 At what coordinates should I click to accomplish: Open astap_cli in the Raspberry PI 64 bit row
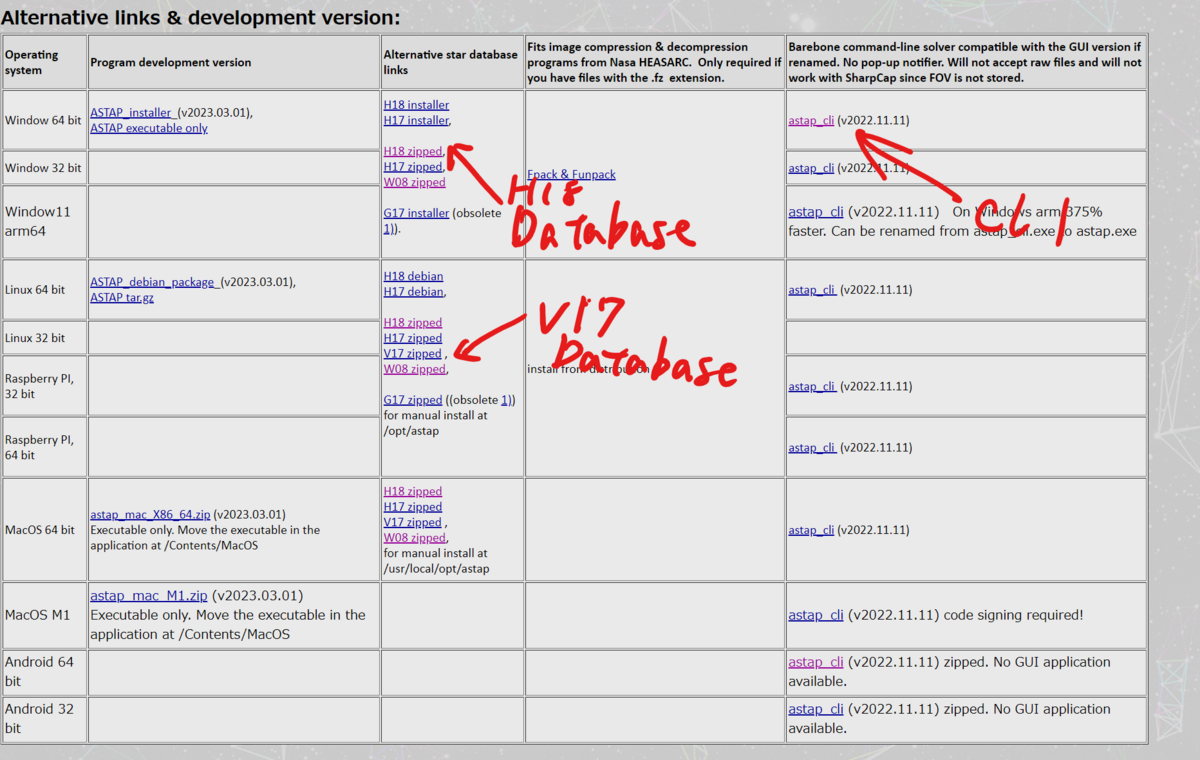(811, 448)
